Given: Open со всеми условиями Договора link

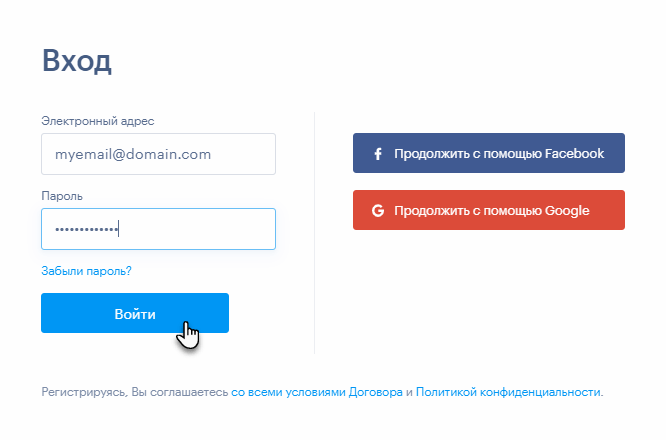Looking at the screenshot, I should pyautogui.click(x=316, y=392).
